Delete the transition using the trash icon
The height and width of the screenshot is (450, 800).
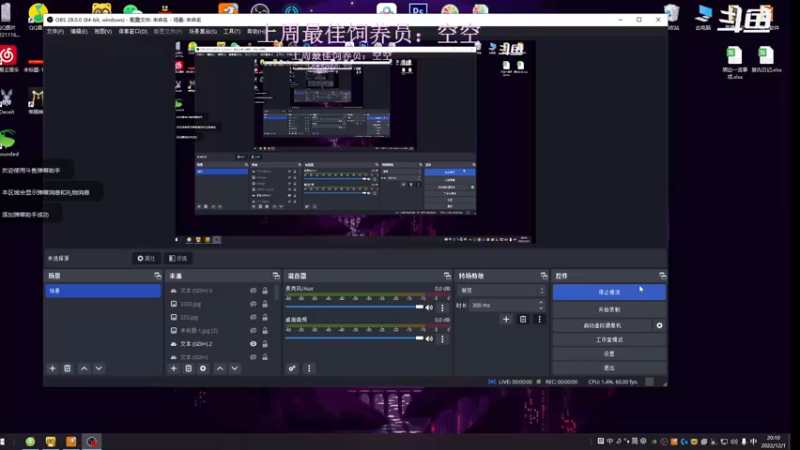(523, 319)
